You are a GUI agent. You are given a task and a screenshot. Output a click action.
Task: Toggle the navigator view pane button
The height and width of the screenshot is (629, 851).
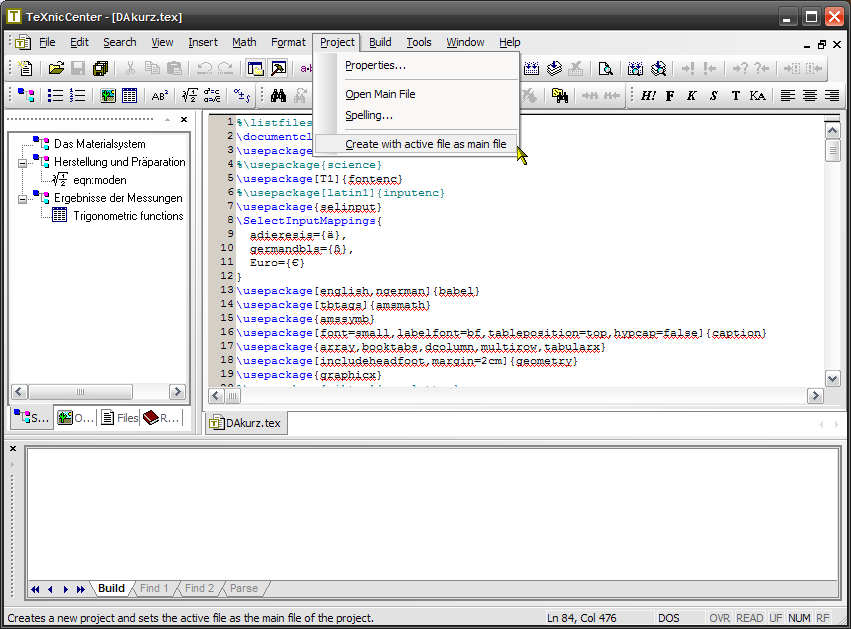pyautogui.click(x=255, y=68)
